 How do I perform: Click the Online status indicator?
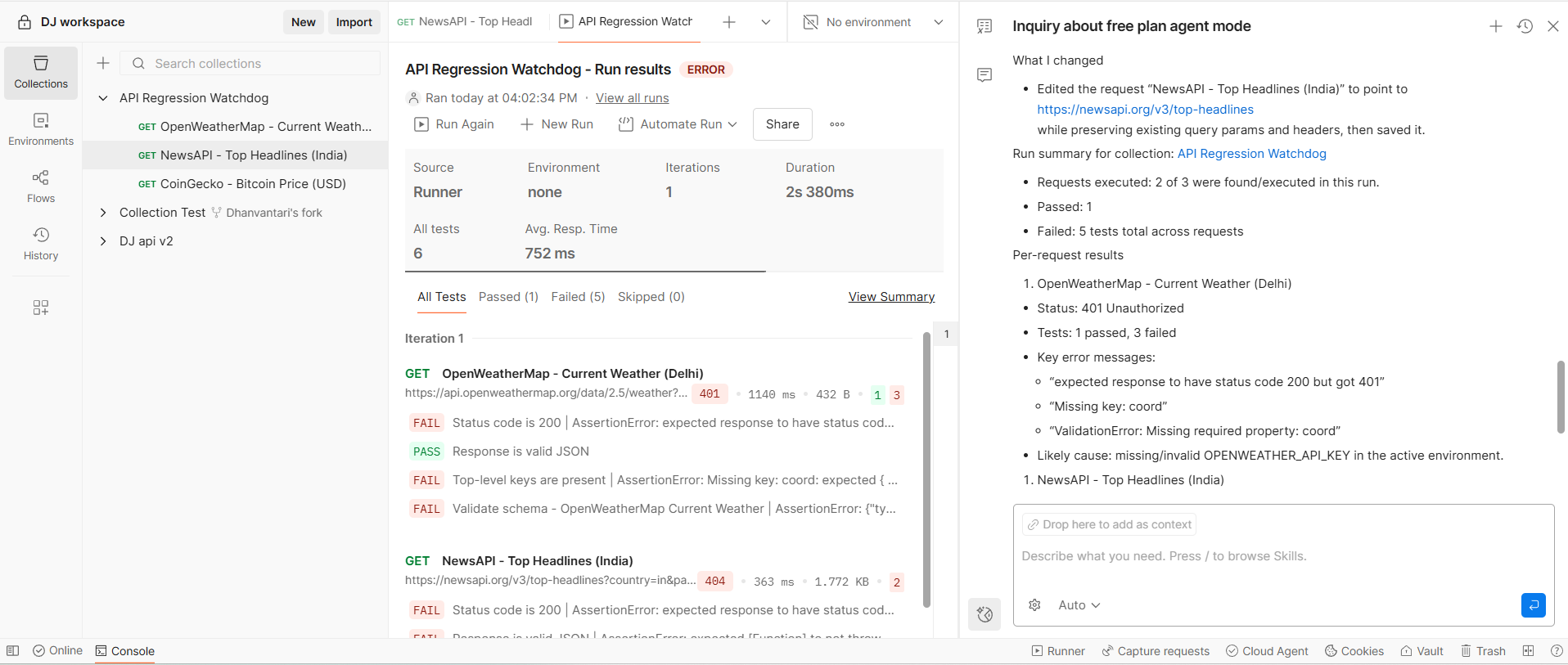point(58,651)
